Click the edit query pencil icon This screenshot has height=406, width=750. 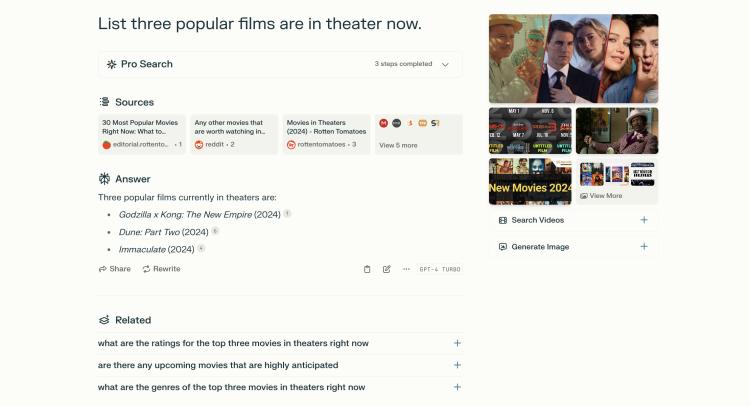click(386, 269)
